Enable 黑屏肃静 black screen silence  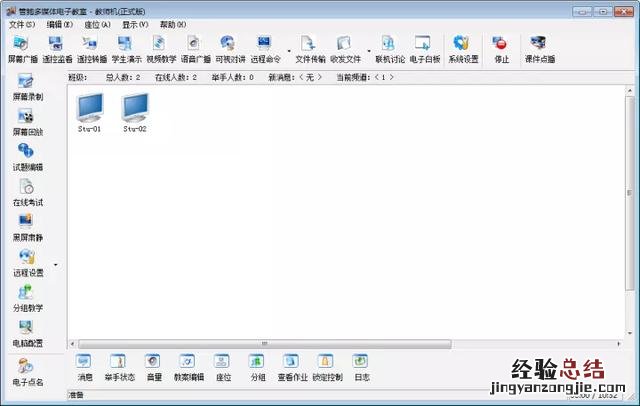28,228
